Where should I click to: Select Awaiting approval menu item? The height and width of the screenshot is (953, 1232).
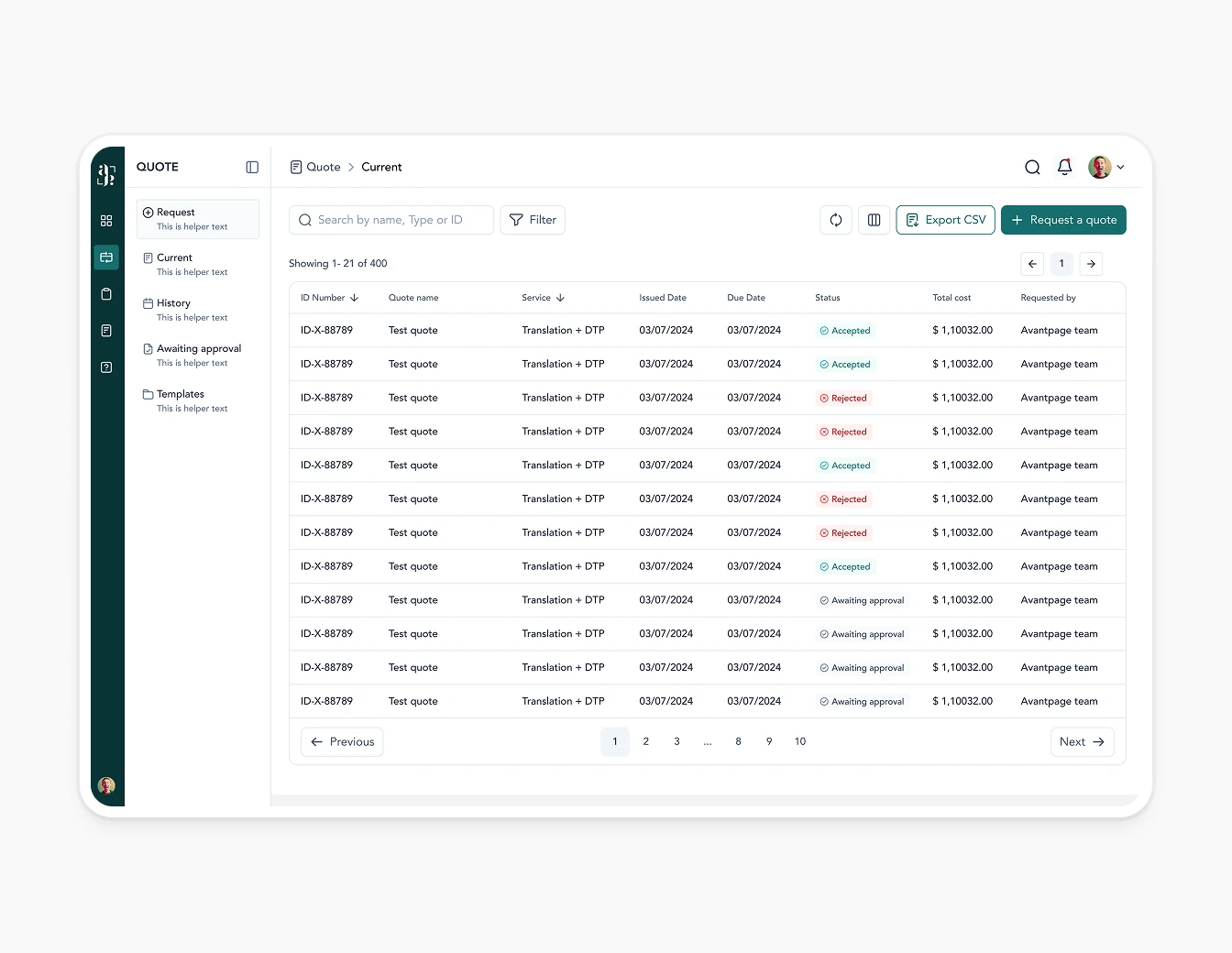198,349
